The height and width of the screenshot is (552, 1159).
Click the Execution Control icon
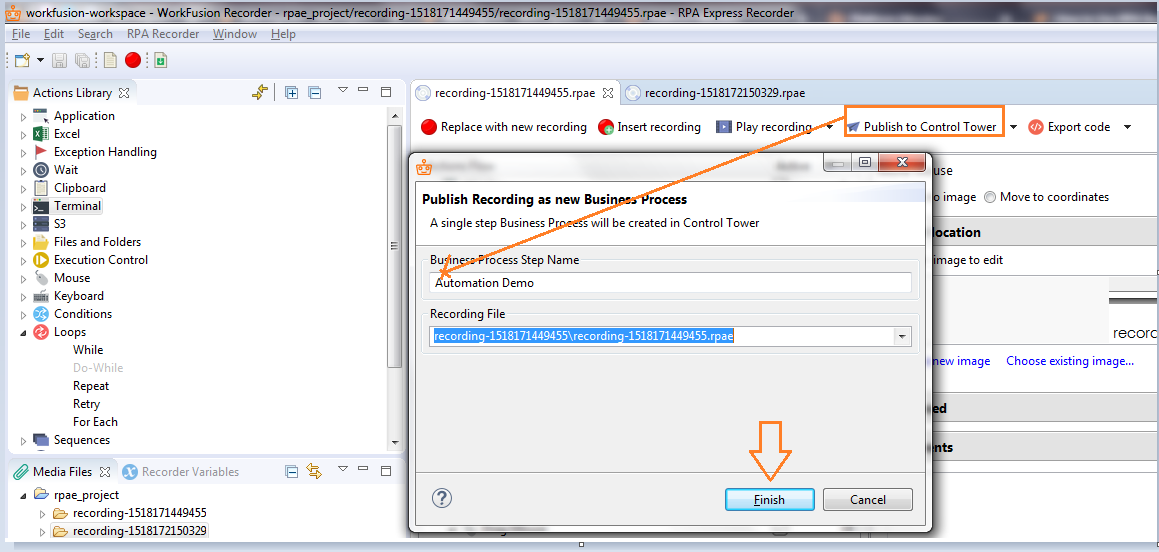tap(41, 260)
